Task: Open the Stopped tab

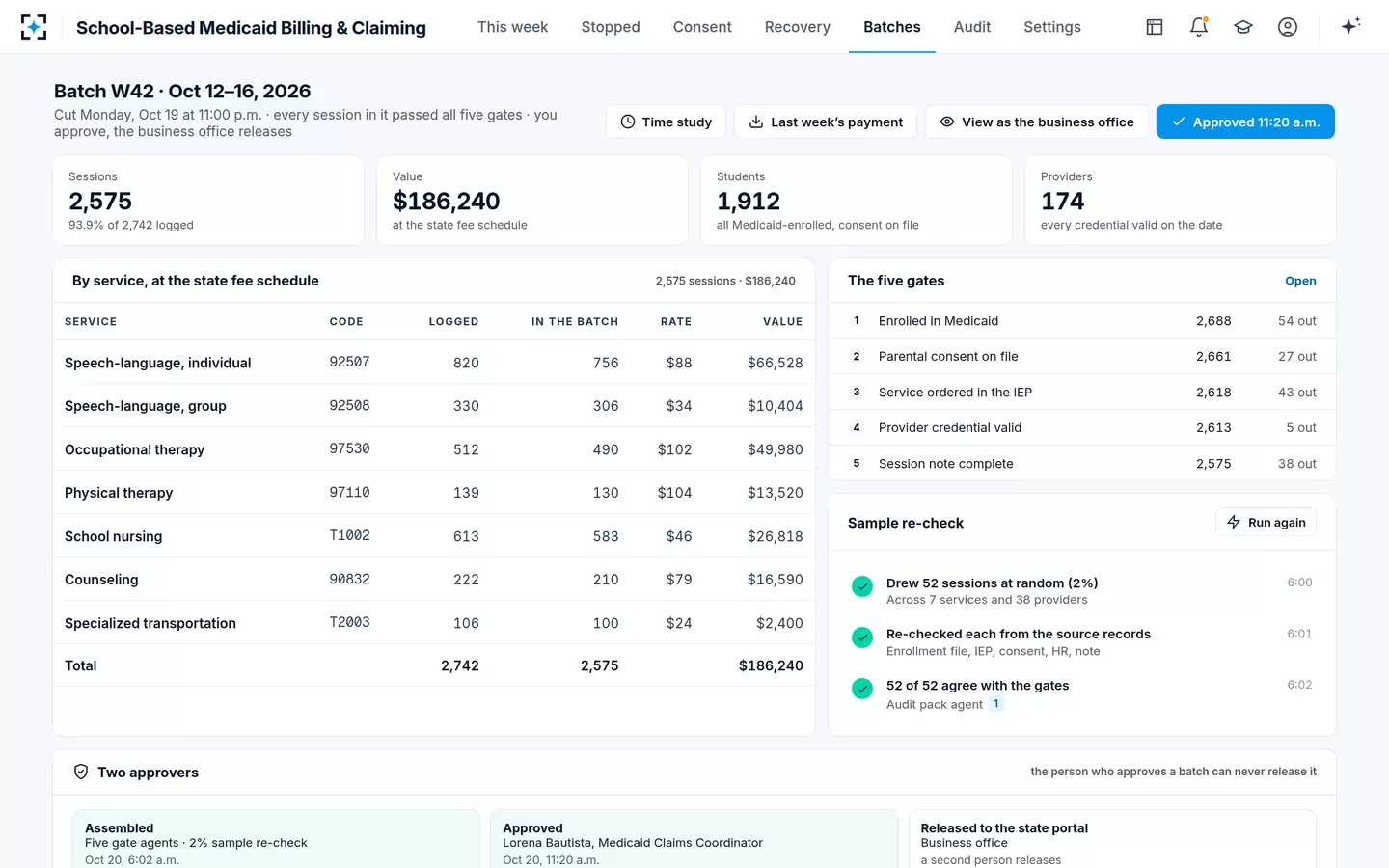Action: [x=611, y=27]
